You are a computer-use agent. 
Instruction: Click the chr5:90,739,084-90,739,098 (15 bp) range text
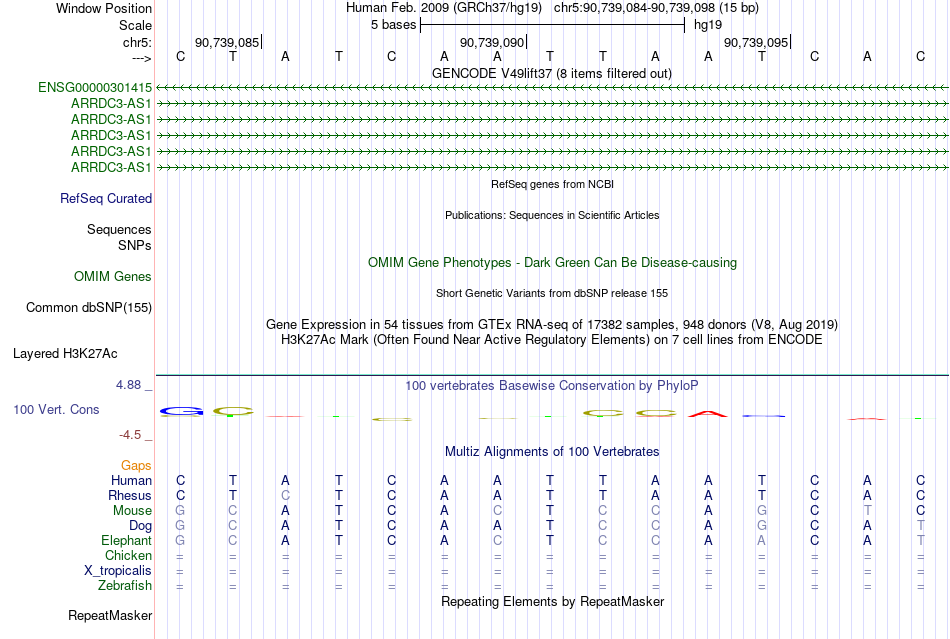[656, 8]
